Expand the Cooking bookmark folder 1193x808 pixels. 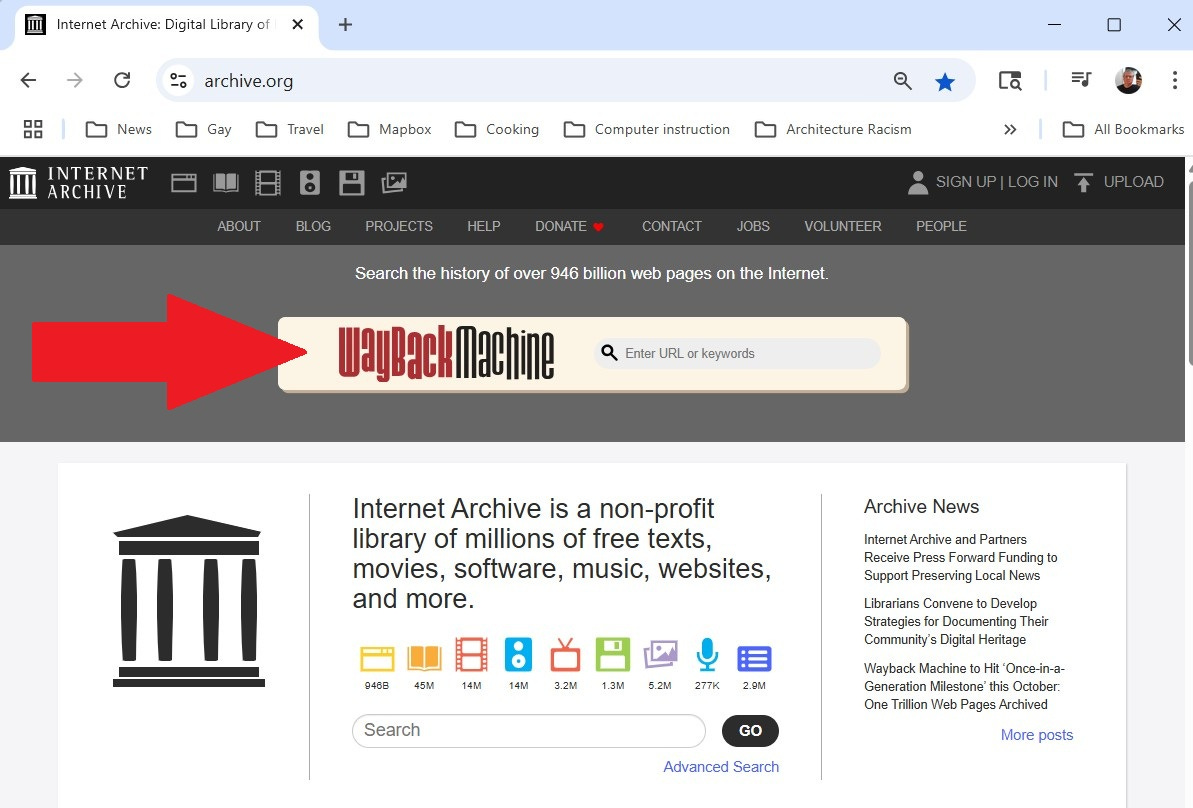497,129
